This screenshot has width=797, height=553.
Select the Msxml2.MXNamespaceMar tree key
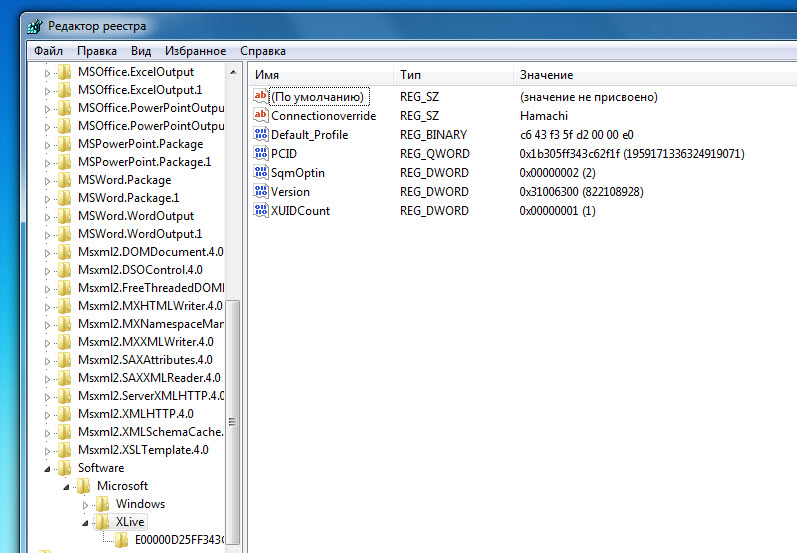[x=150, y=324]
